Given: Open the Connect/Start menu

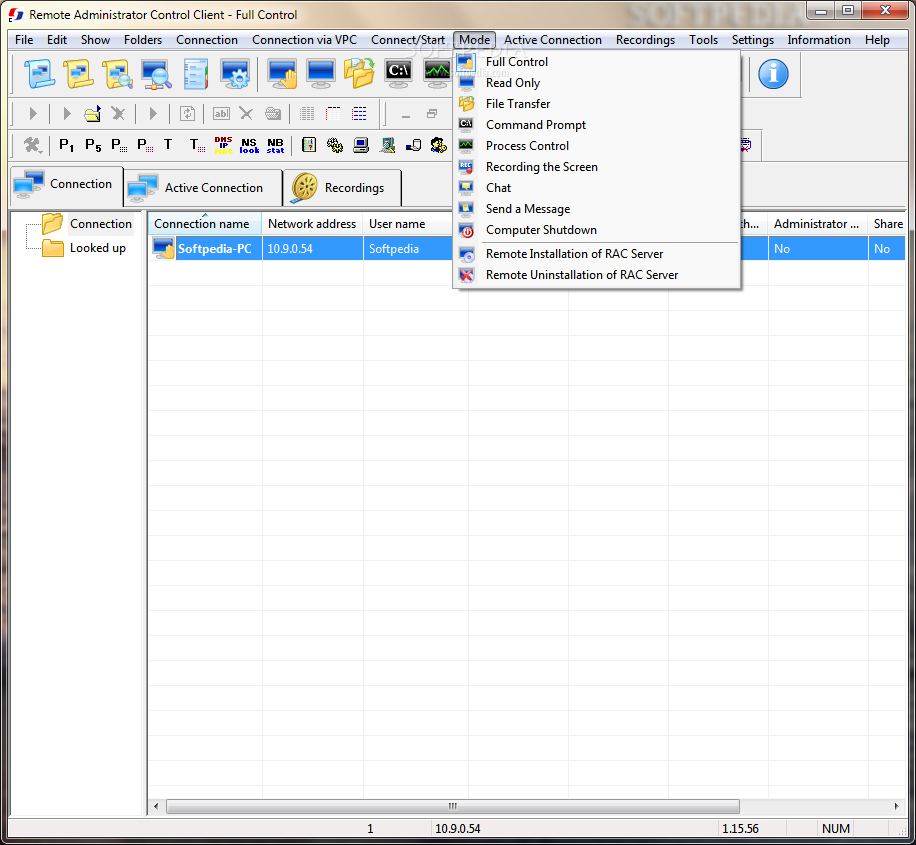Looking at the screenshot, I should click(408, 40).
